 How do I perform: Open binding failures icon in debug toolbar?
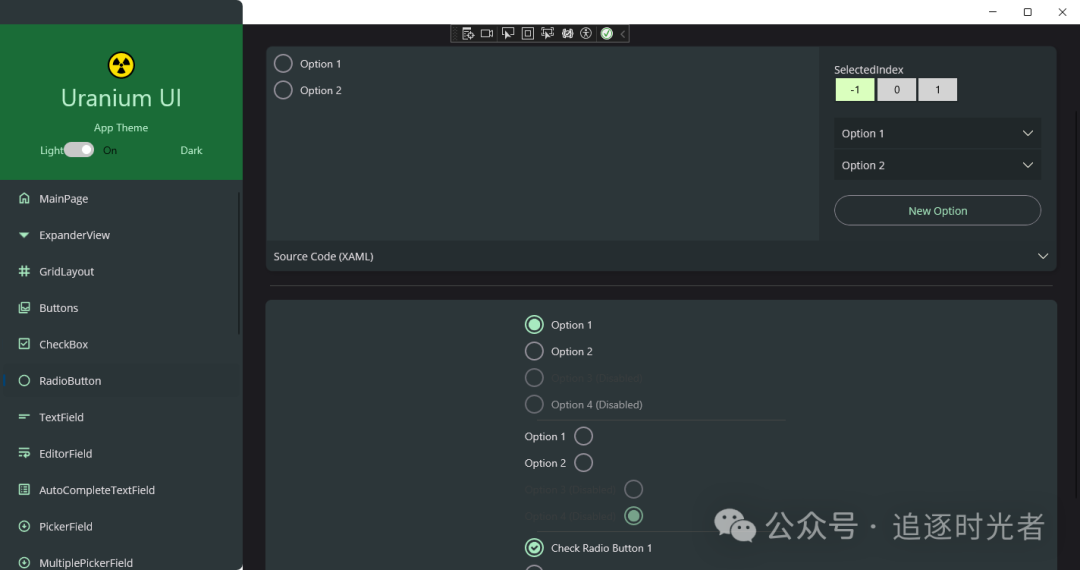pyautogui.click(x=568, y=33)
